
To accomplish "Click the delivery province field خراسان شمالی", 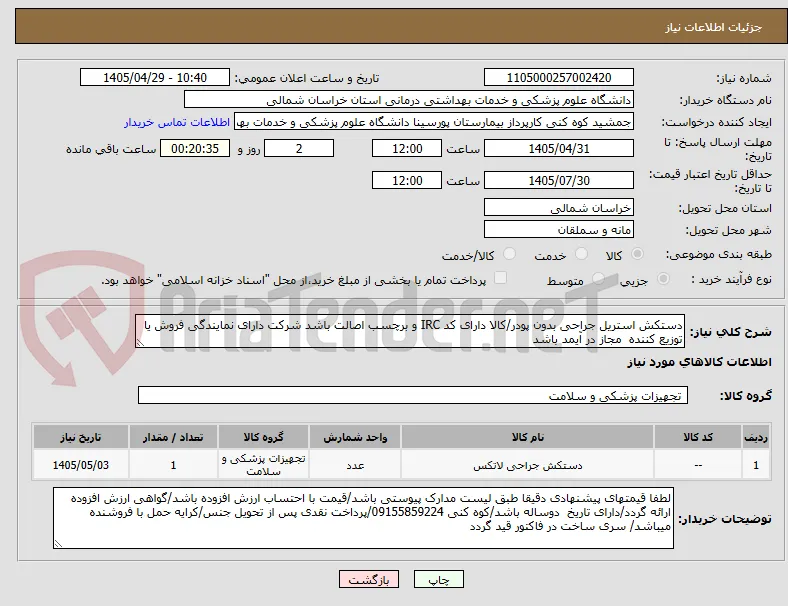I will pyautogui.click(x=558, y=207).
